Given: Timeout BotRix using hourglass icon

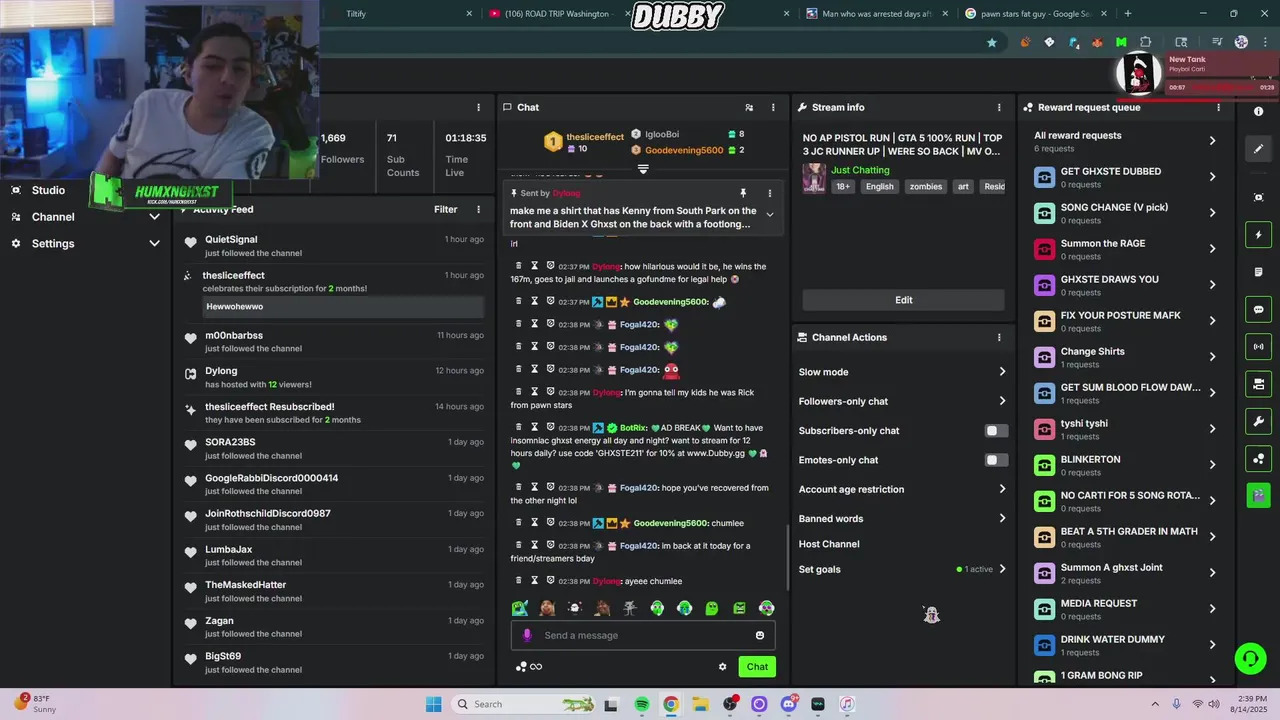Looking at the screenshot, I should (534, 427).
